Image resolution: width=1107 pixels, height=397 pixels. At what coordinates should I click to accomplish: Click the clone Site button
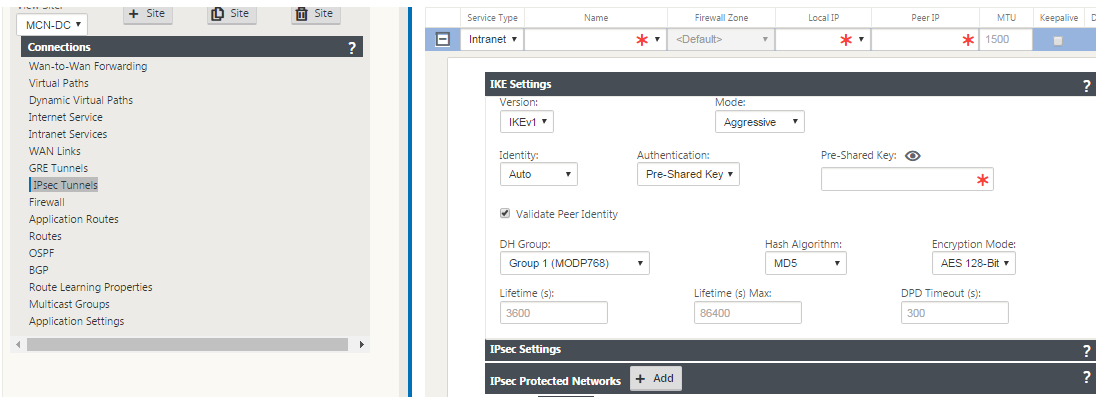coord(232,13)
